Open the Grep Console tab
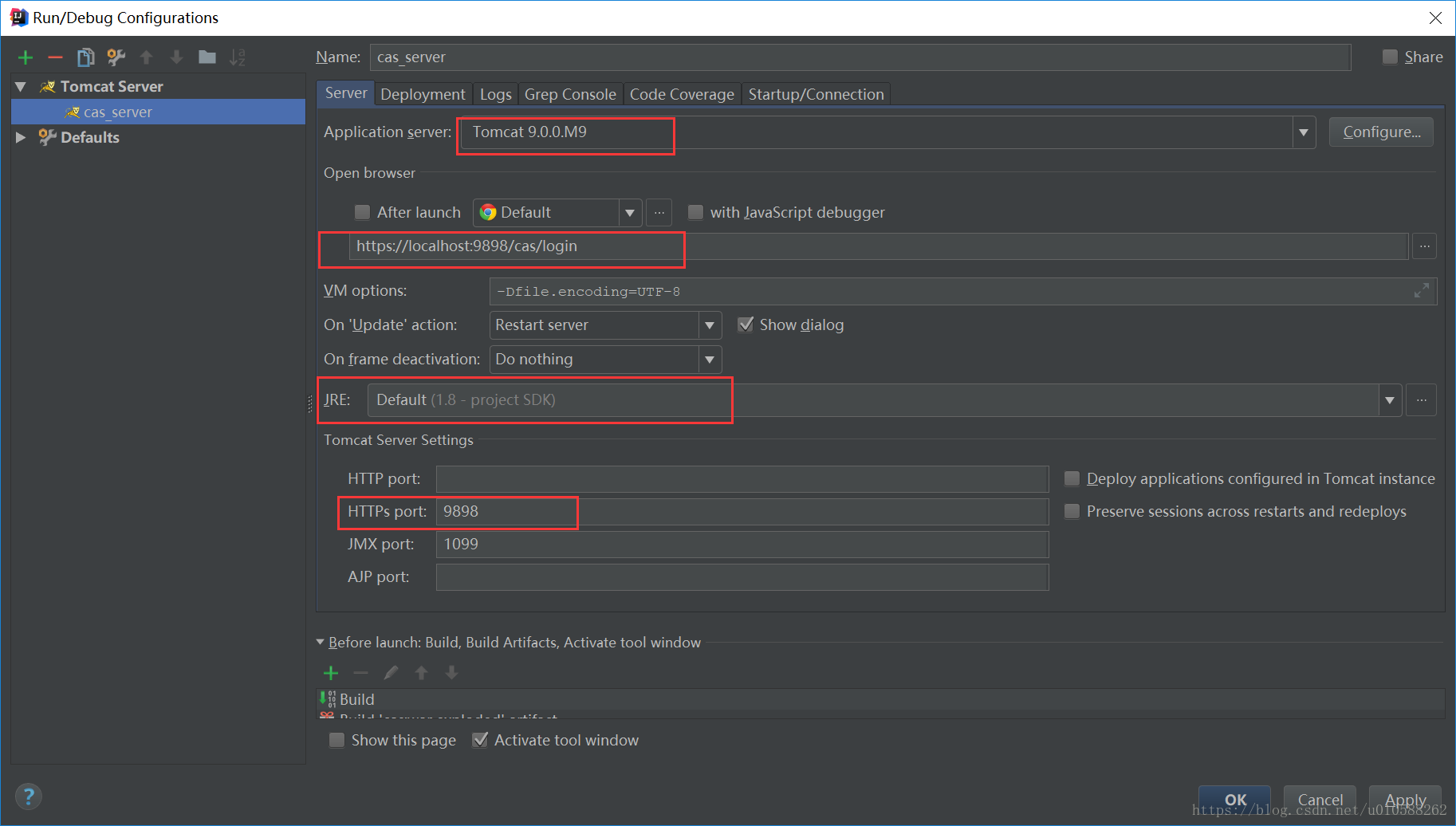 [x=570, y=94]
